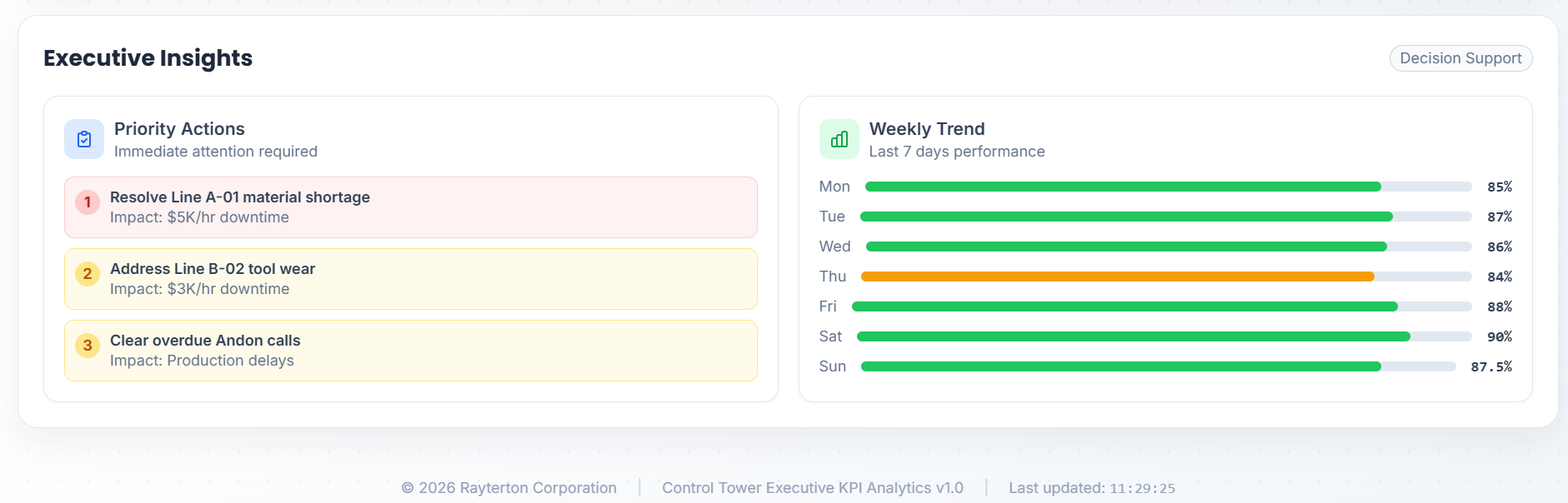The height and width of the screenshot is (503, 1568).
Task: Click the Priority Actions clipboard icon
Action: tap(84, 139)
